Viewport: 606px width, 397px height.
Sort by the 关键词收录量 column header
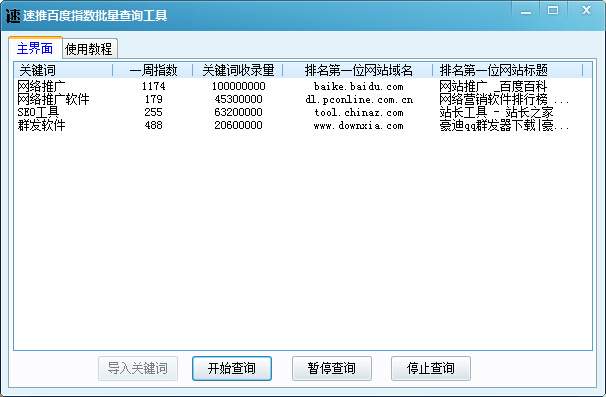point(238,70)
